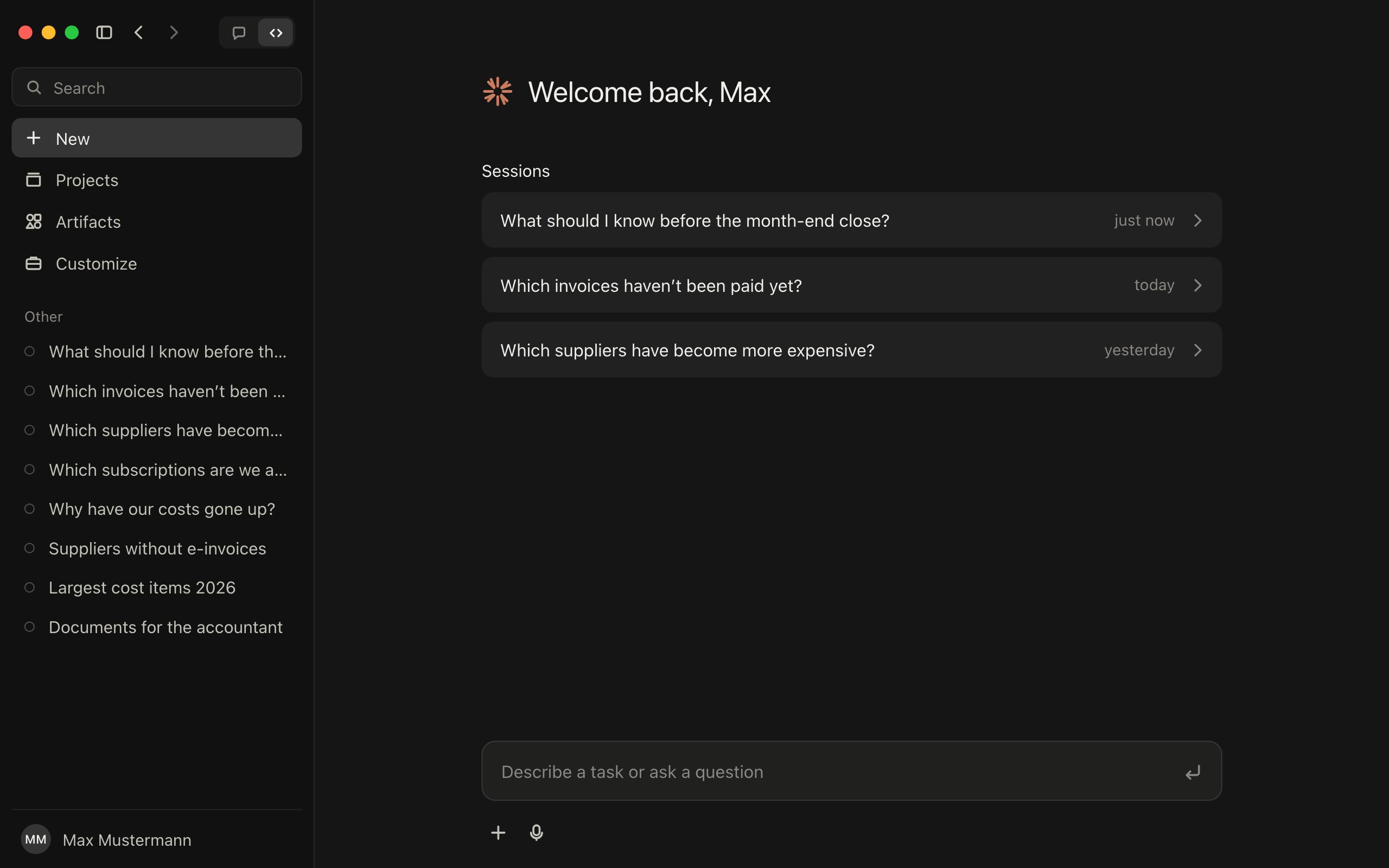
Task: Switch to chat mode icon
Action: pyautogui.click(x=239, y=33)
